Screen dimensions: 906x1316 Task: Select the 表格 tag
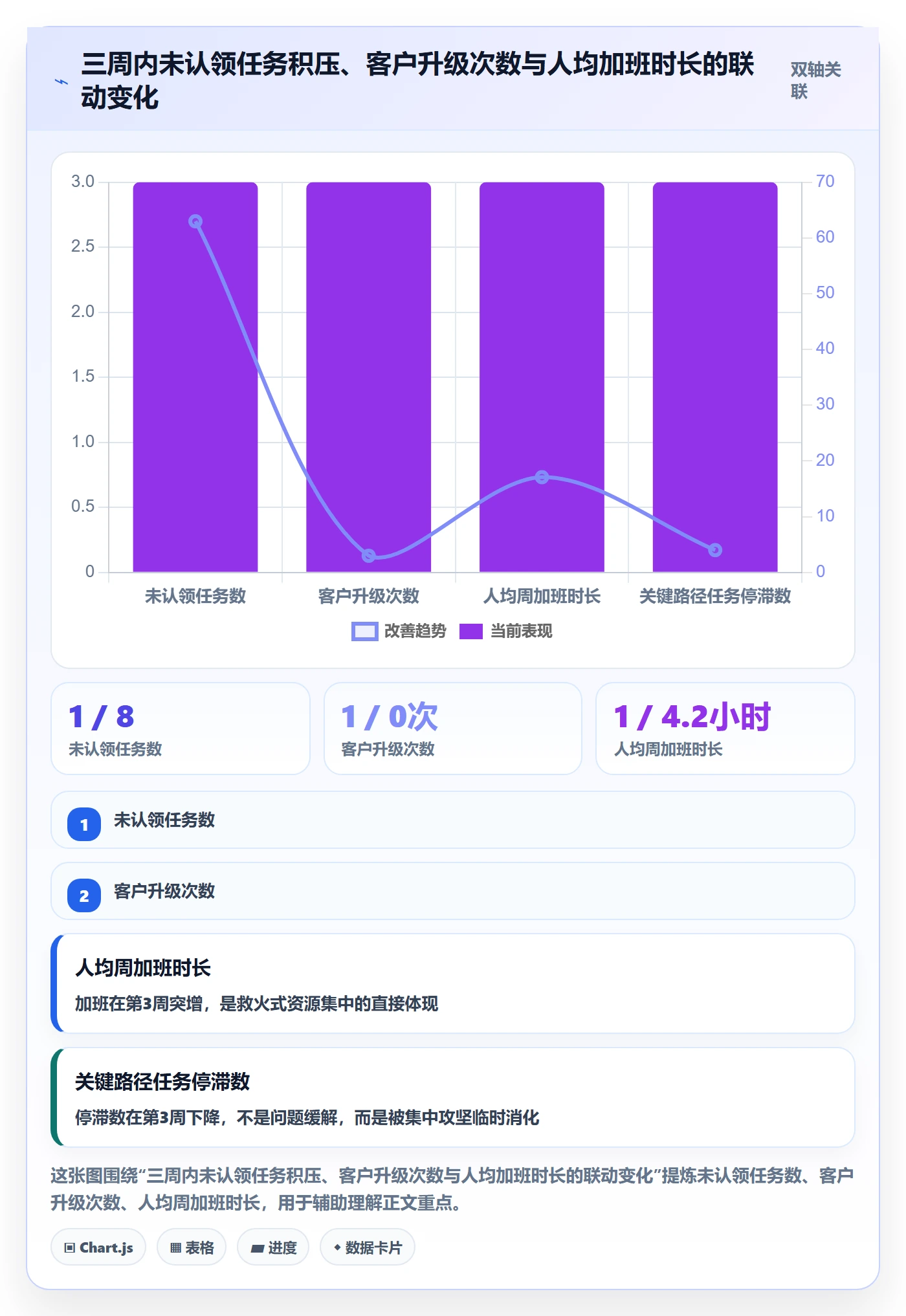192,1247
